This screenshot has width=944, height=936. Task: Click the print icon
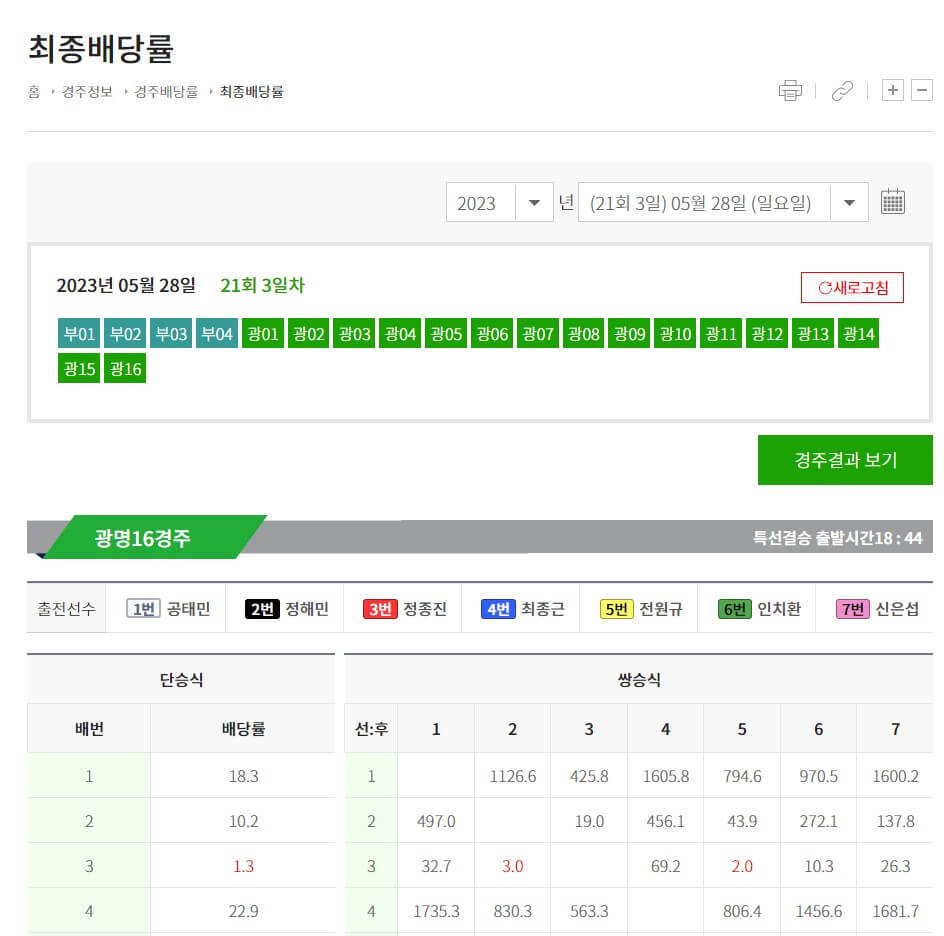(791, 90)
